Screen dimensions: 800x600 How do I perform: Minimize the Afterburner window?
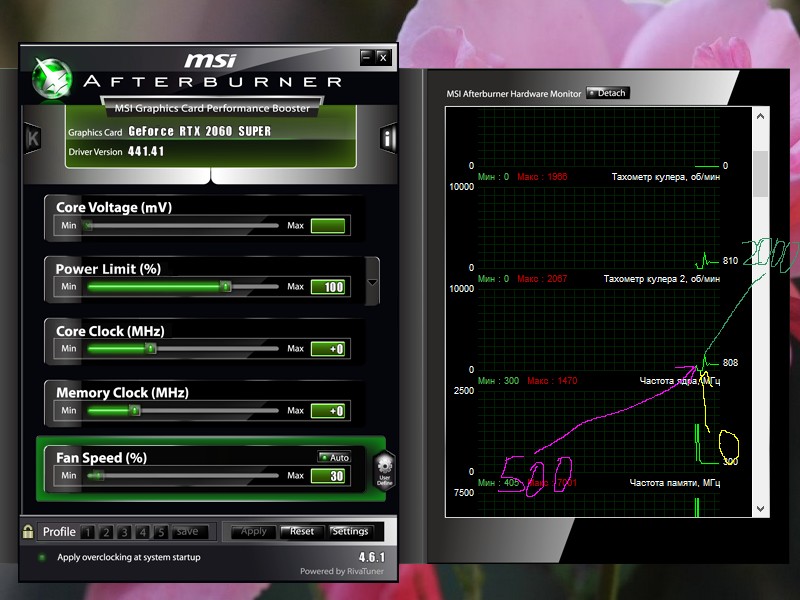click(366, 57)
